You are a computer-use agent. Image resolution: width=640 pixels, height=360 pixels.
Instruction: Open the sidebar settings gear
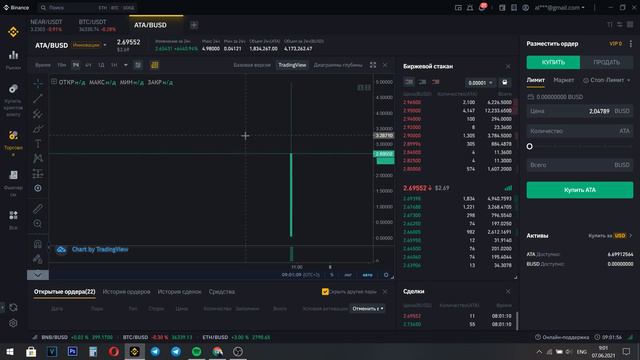[x=13, y=323]
